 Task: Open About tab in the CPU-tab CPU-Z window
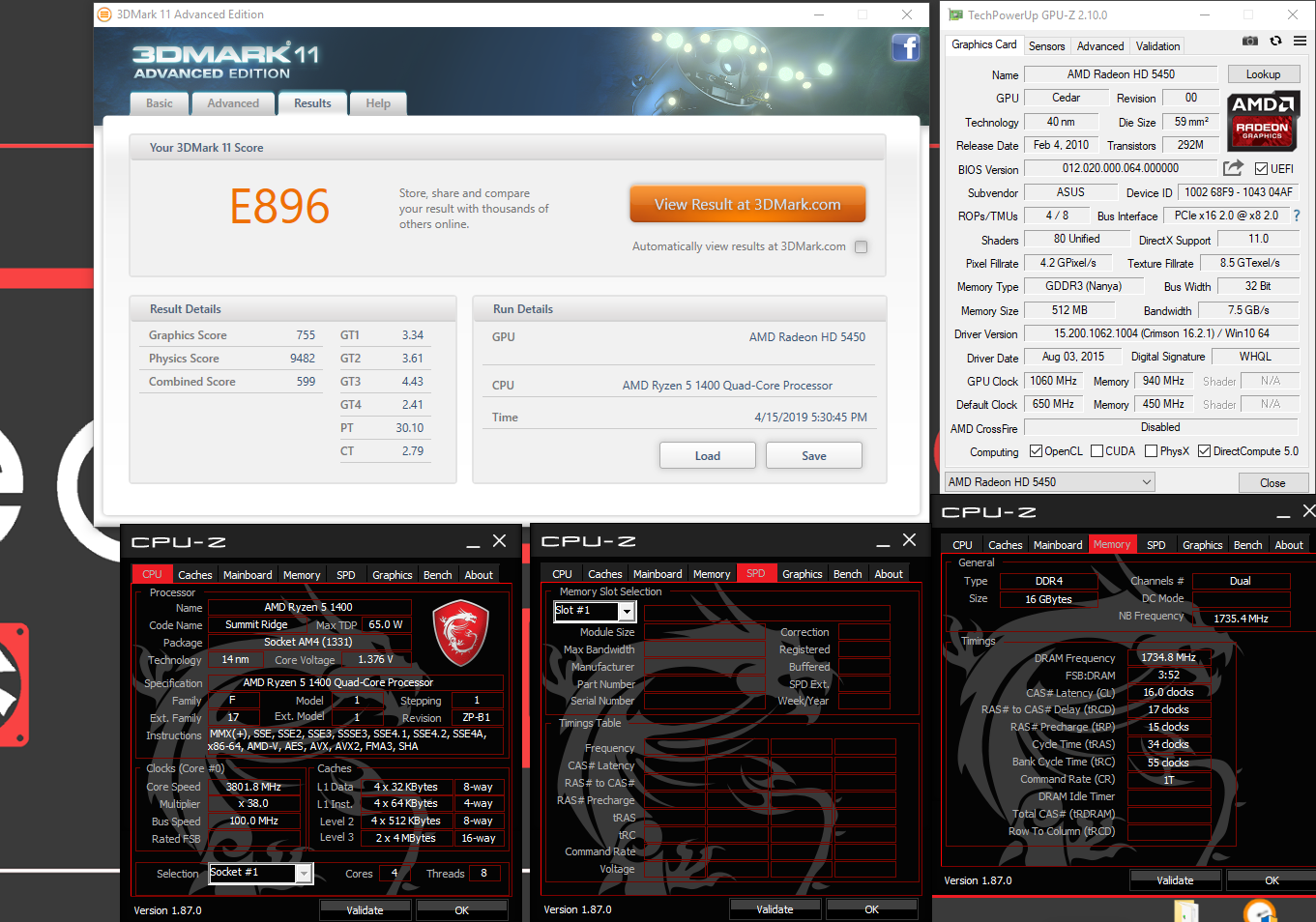point(479,575)
